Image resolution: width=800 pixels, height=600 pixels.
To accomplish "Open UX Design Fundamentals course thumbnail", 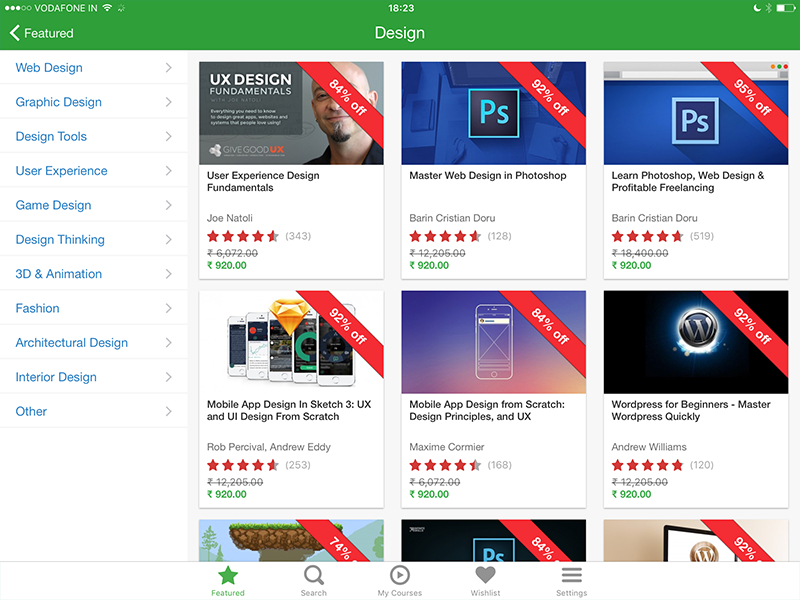I will click(291, 113).
